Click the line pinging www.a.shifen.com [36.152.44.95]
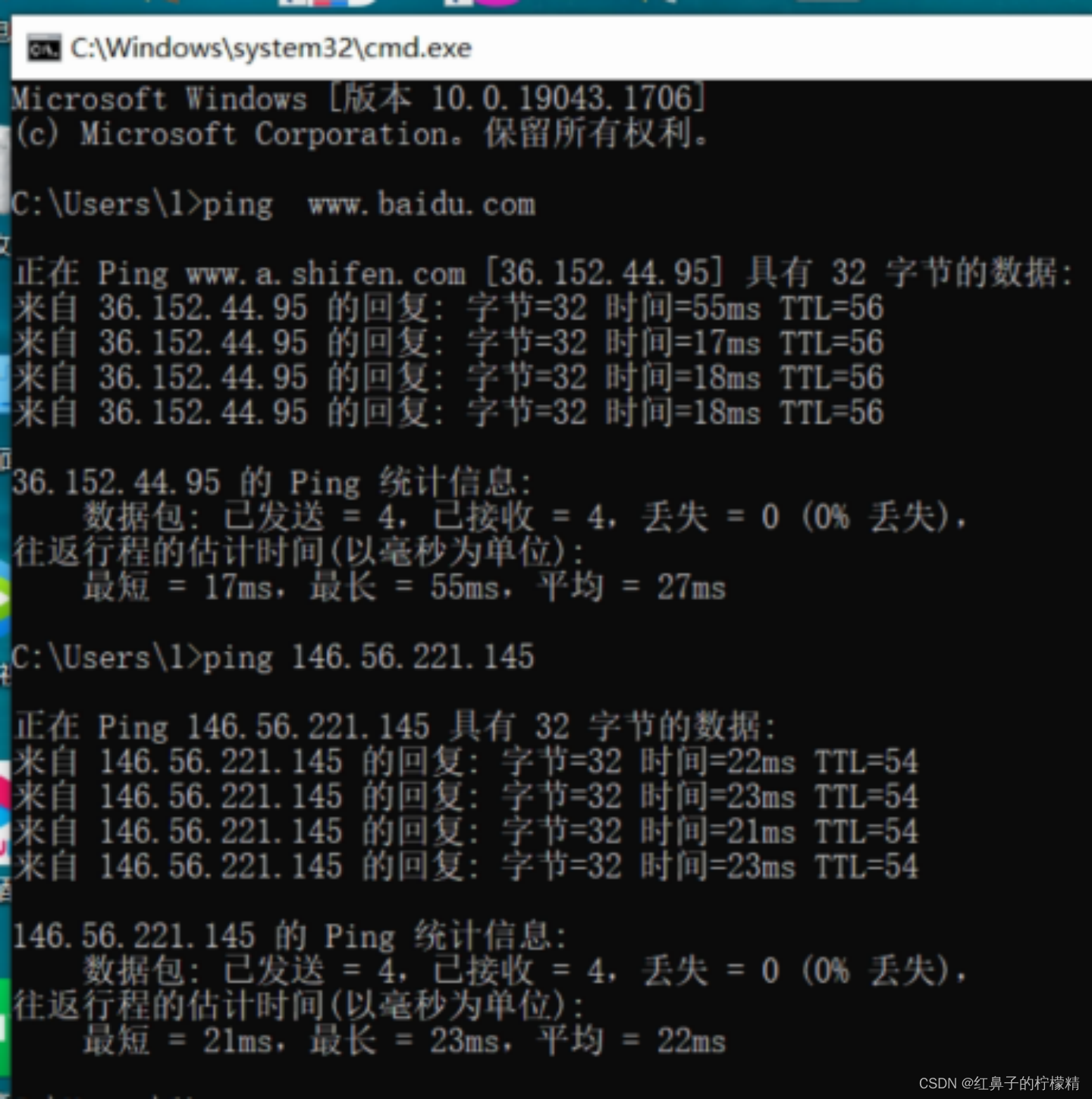Screen dimensions: 1092x1099 pyautogui.click(x=544, y=273)
